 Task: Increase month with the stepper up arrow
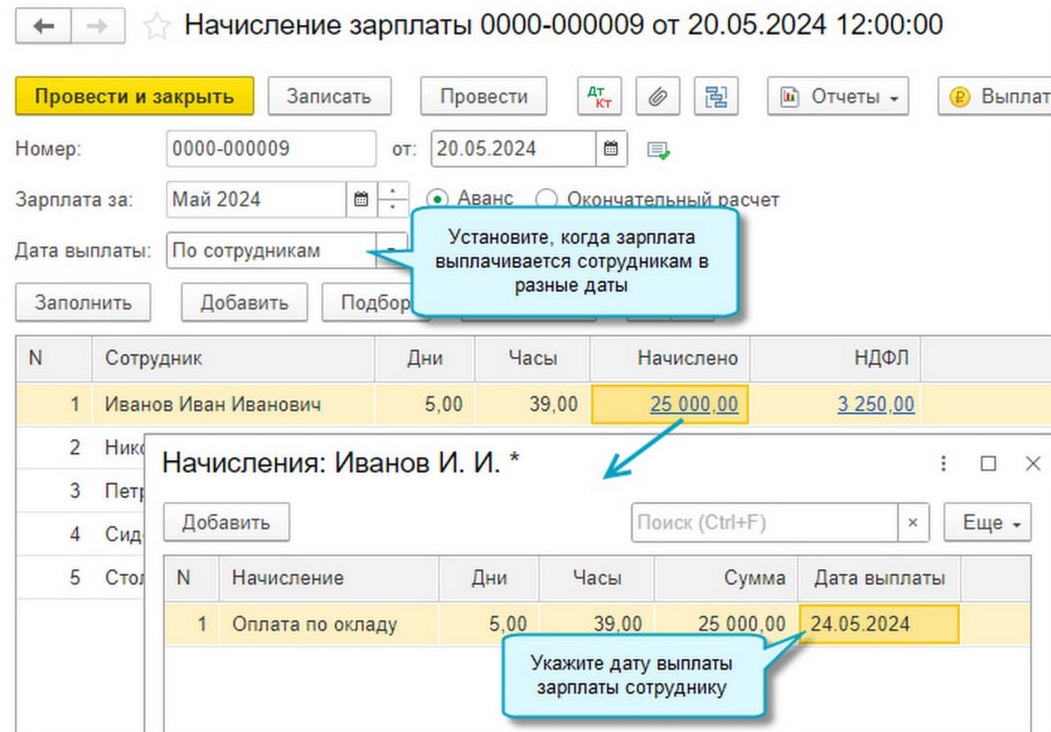coord(393,191)
